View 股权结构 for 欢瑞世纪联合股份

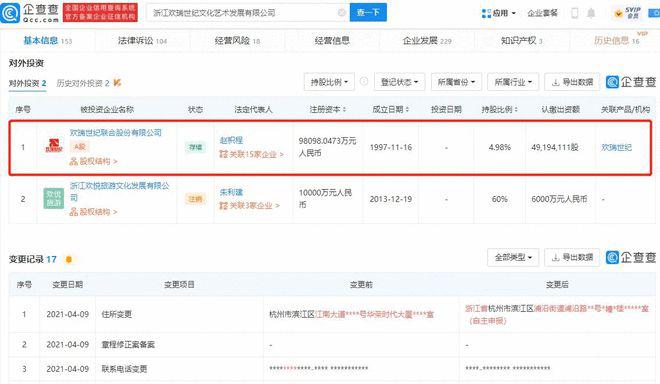pyautogui.click(x=93, y=161)
